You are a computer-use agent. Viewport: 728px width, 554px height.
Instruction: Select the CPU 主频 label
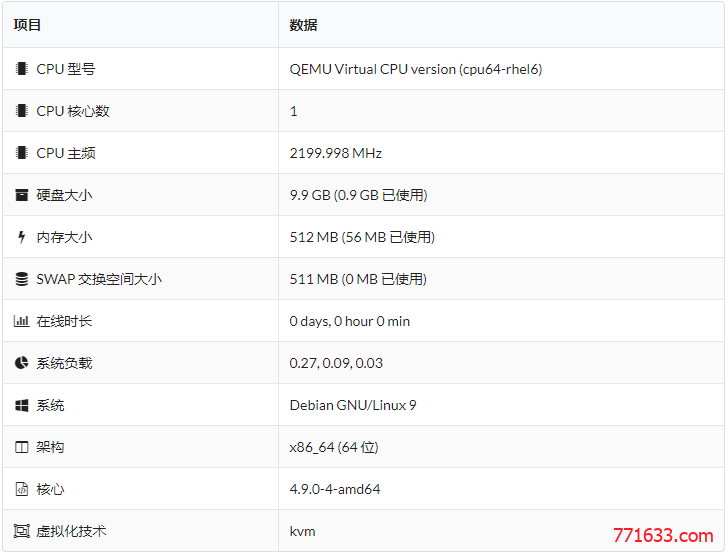pyautogui.click(x=66, y=153)
